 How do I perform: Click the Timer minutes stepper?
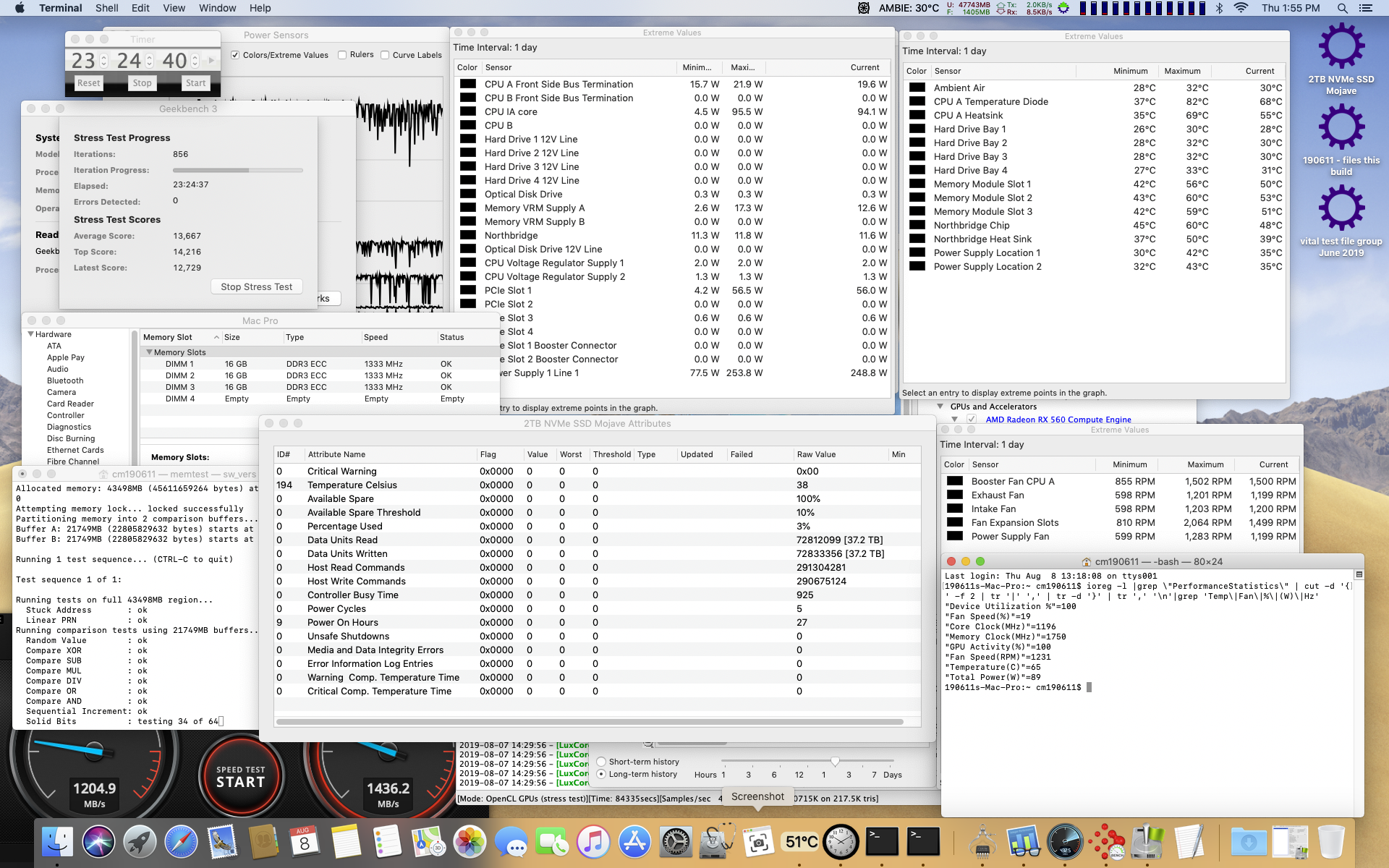point(149,61)
